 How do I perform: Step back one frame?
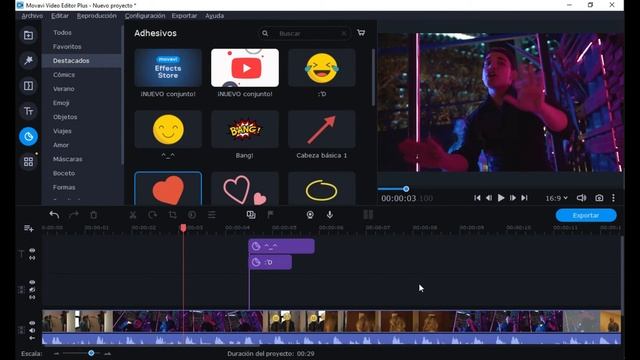[x=489, y=198]
